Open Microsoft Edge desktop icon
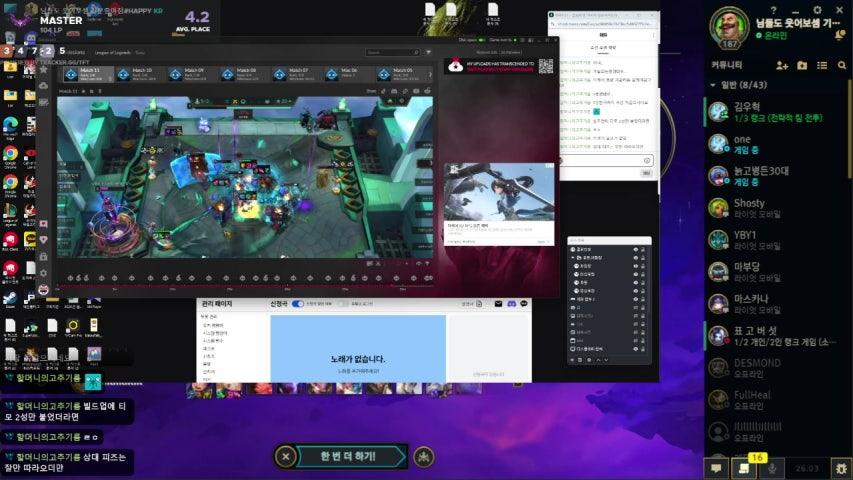853x480 pixels. 10,127
